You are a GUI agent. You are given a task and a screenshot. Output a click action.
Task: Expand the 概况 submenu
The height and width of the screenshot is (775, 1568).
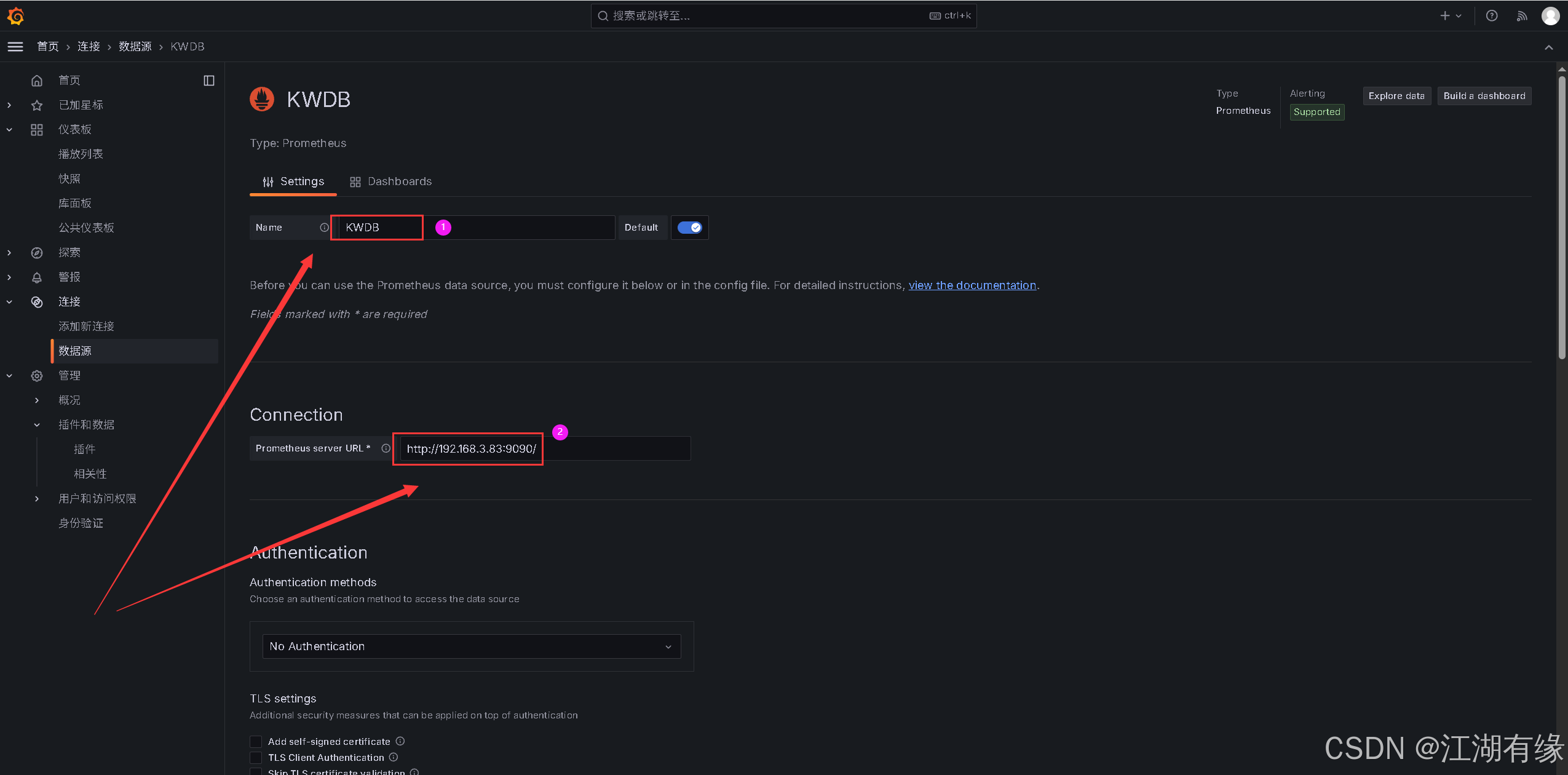37,400
